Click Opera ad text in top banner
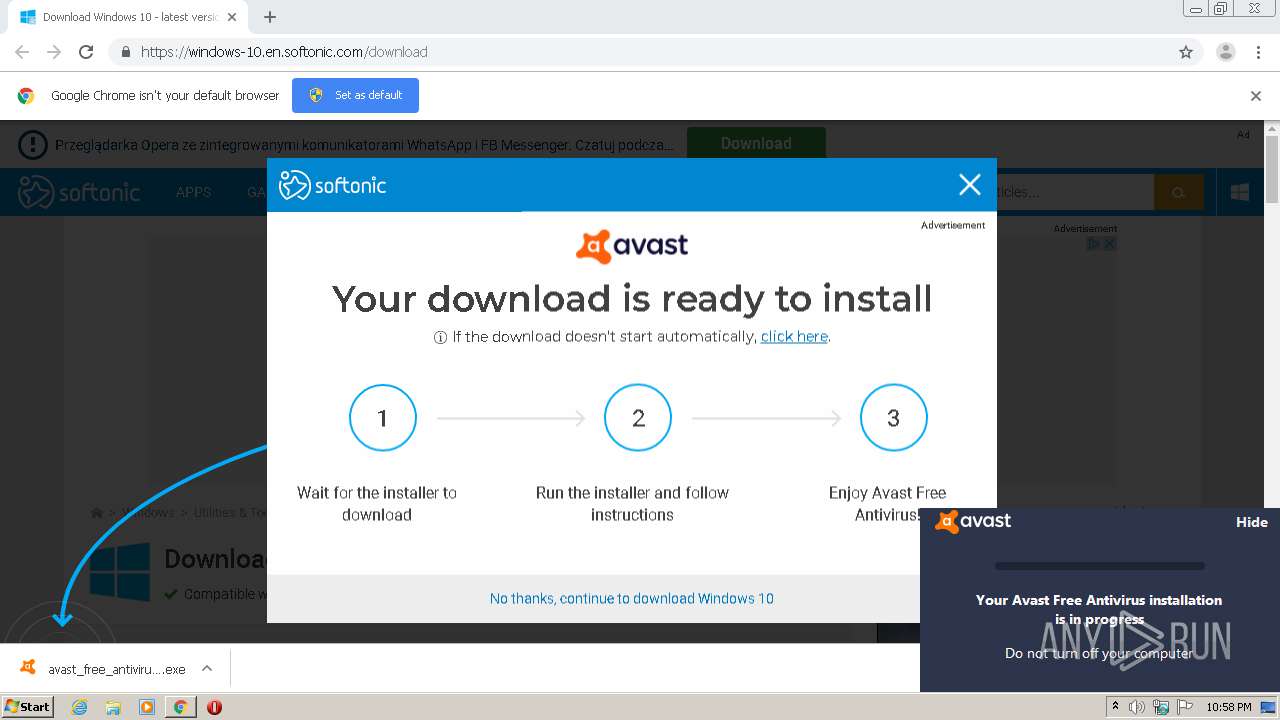This screenshot has height=720, width=1280. (364, 145)
